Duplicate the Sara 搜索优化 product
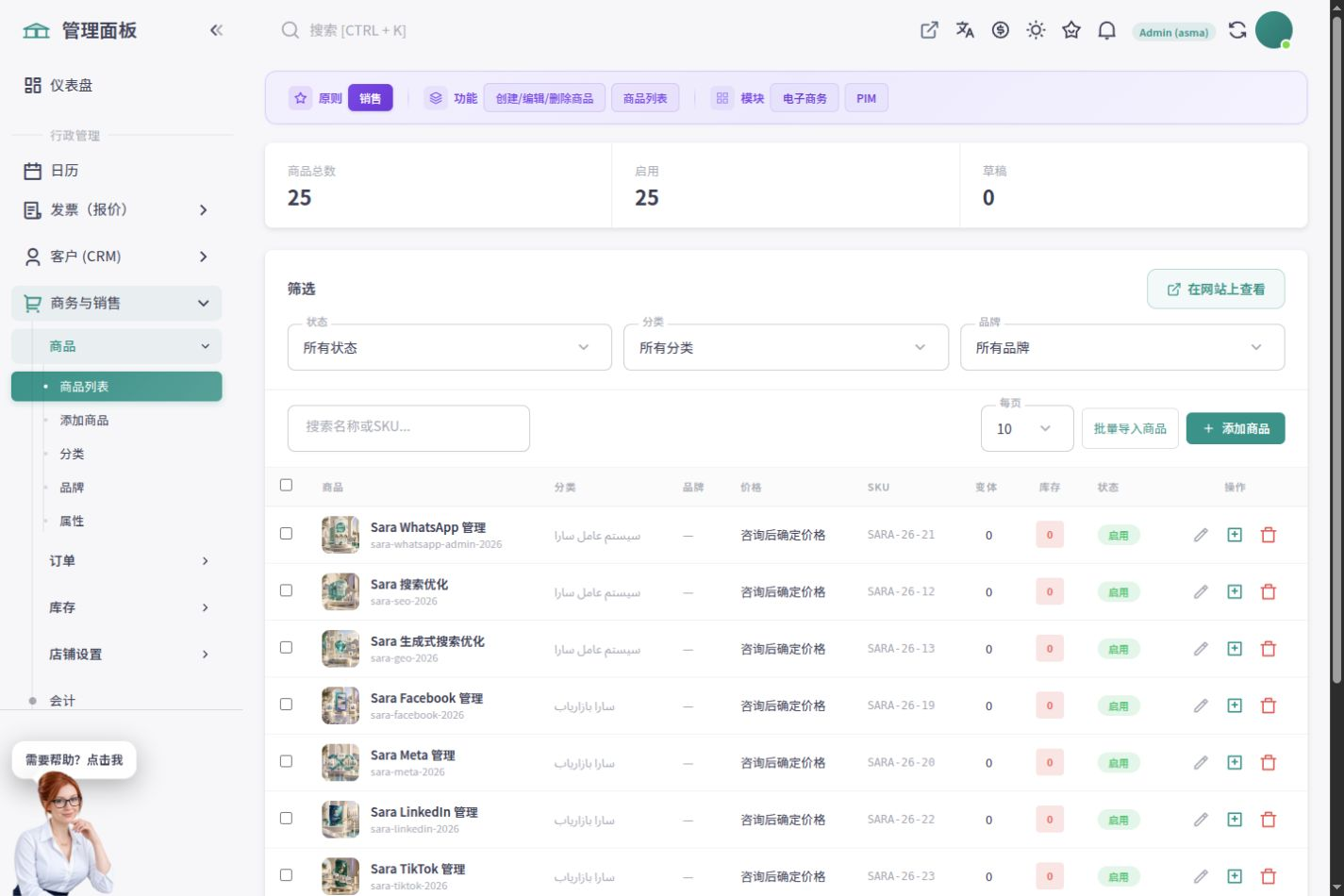1344x896 pixels. click(x=1235, y=591)
